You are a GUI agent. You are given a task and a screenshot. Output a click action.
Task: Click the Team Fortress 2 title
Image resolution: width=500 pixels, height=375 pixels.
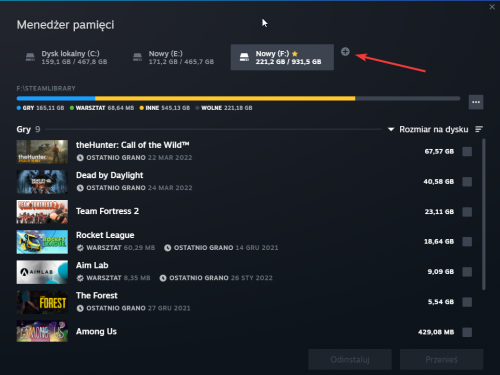[107, 211]
